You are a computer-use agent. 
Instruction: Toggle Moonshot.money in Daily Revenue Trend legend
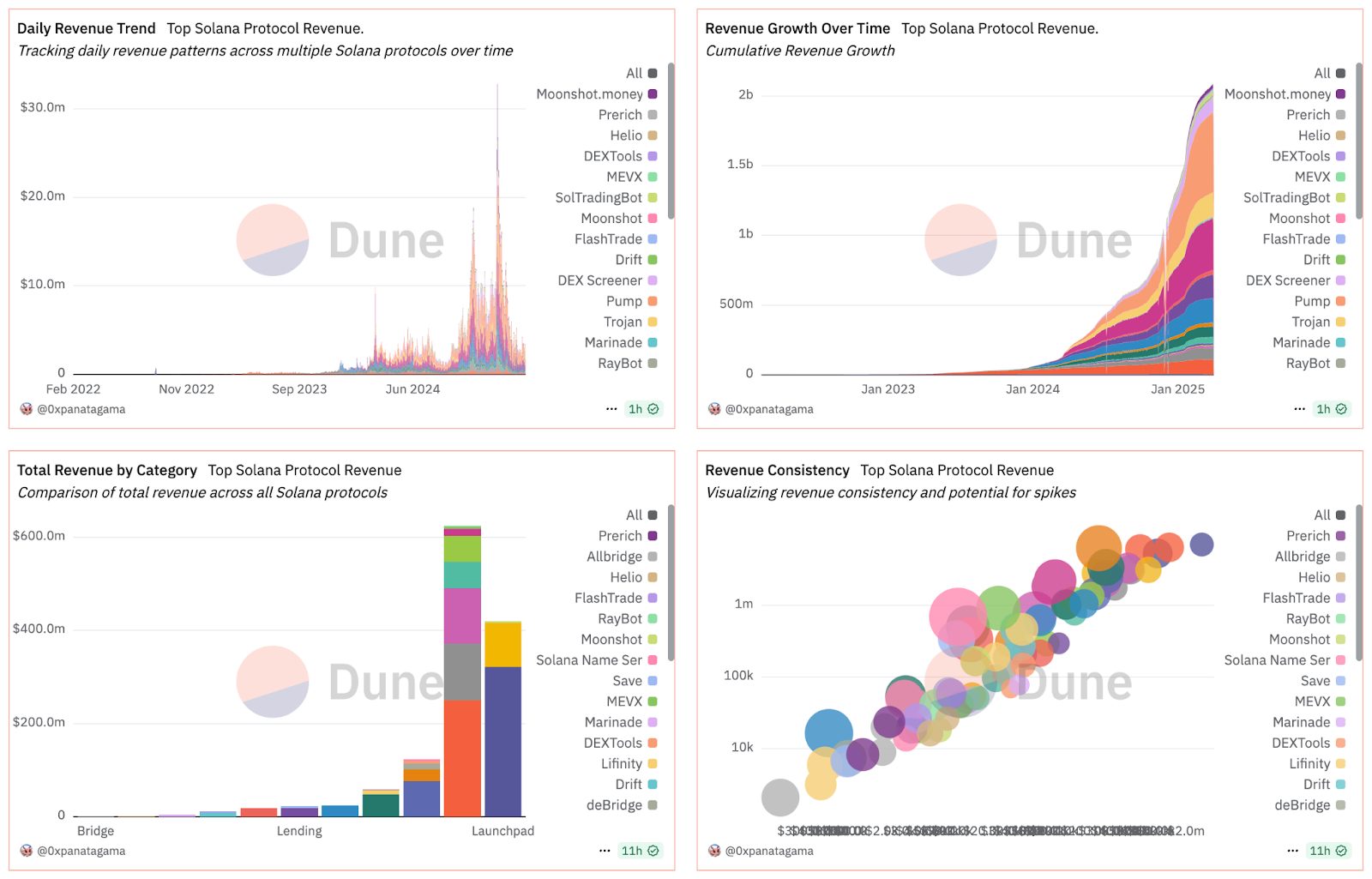tap(597, 94)
